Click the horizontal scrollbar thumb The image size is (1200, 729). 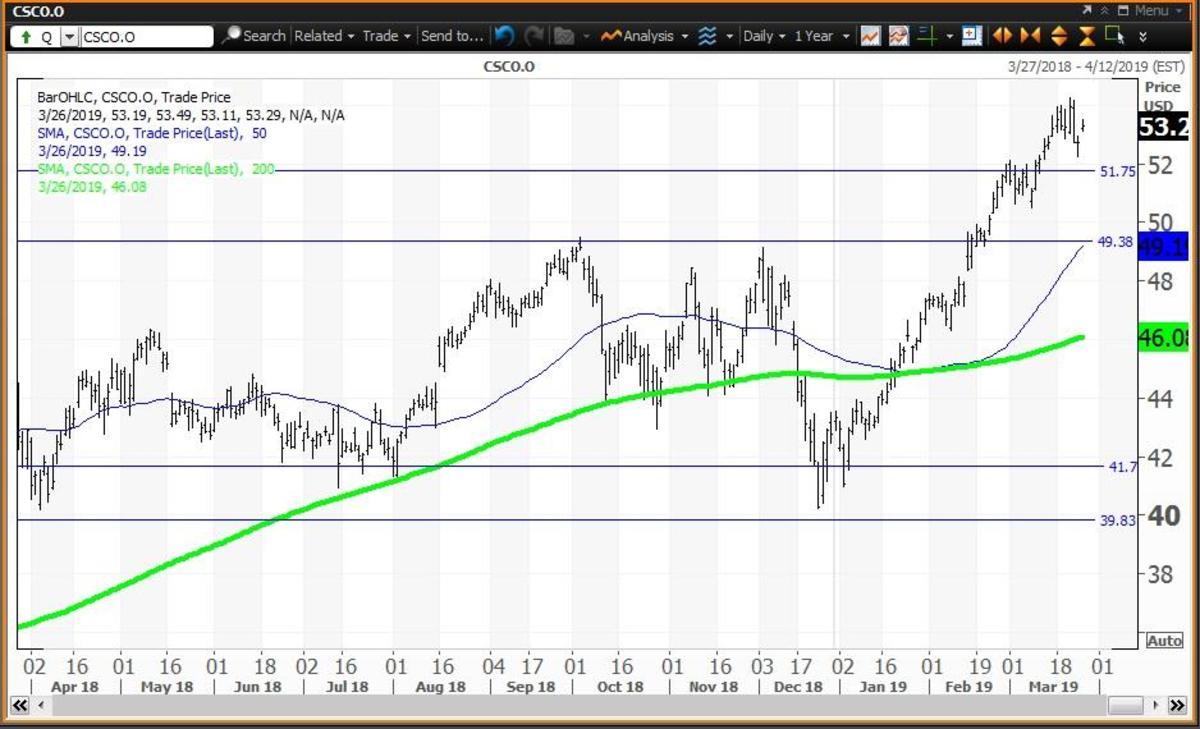tap(1127, 706)
